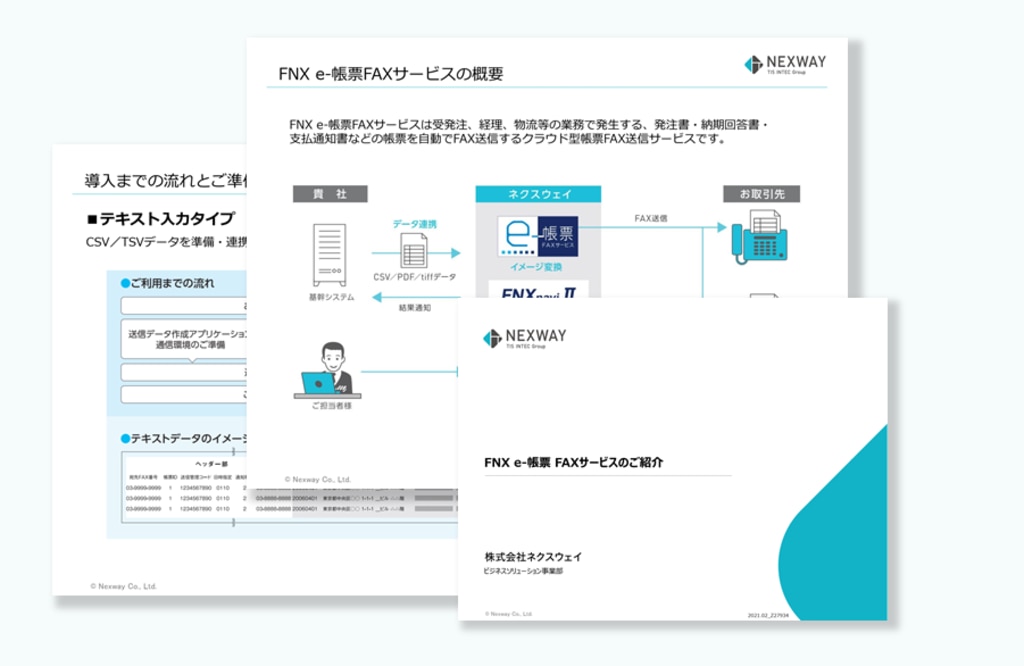
Task: Switch to the 貴社 section label
Action: click(x=331, y=192)
